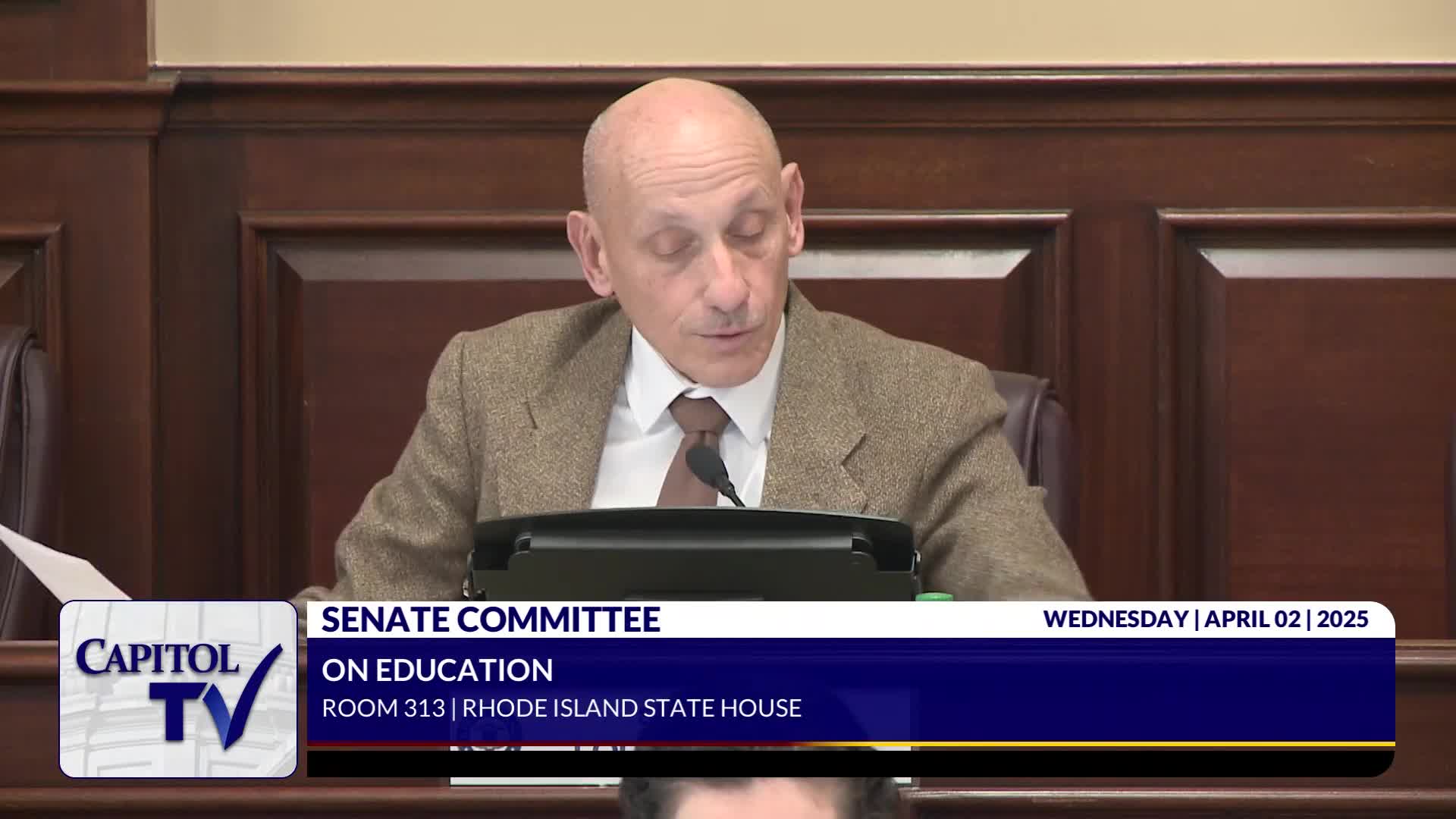The image size is (1456, 819).
Task: Click the ON EDUCATION subtitle text
Action: point(437,670)
